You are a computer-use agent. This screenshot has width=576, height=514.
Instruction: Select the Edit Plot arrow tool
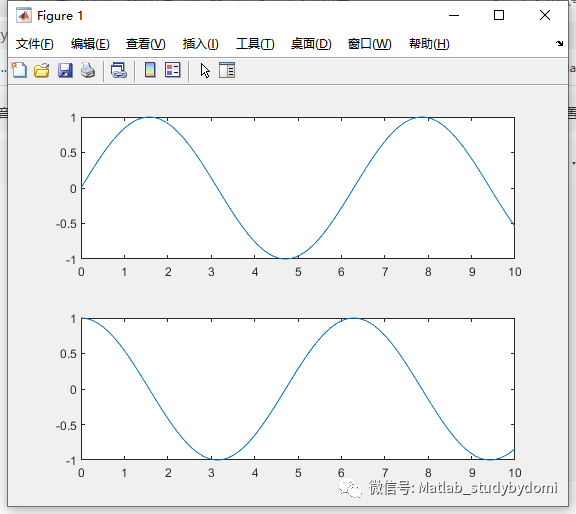pyautogui.click(x=205, y=70)
